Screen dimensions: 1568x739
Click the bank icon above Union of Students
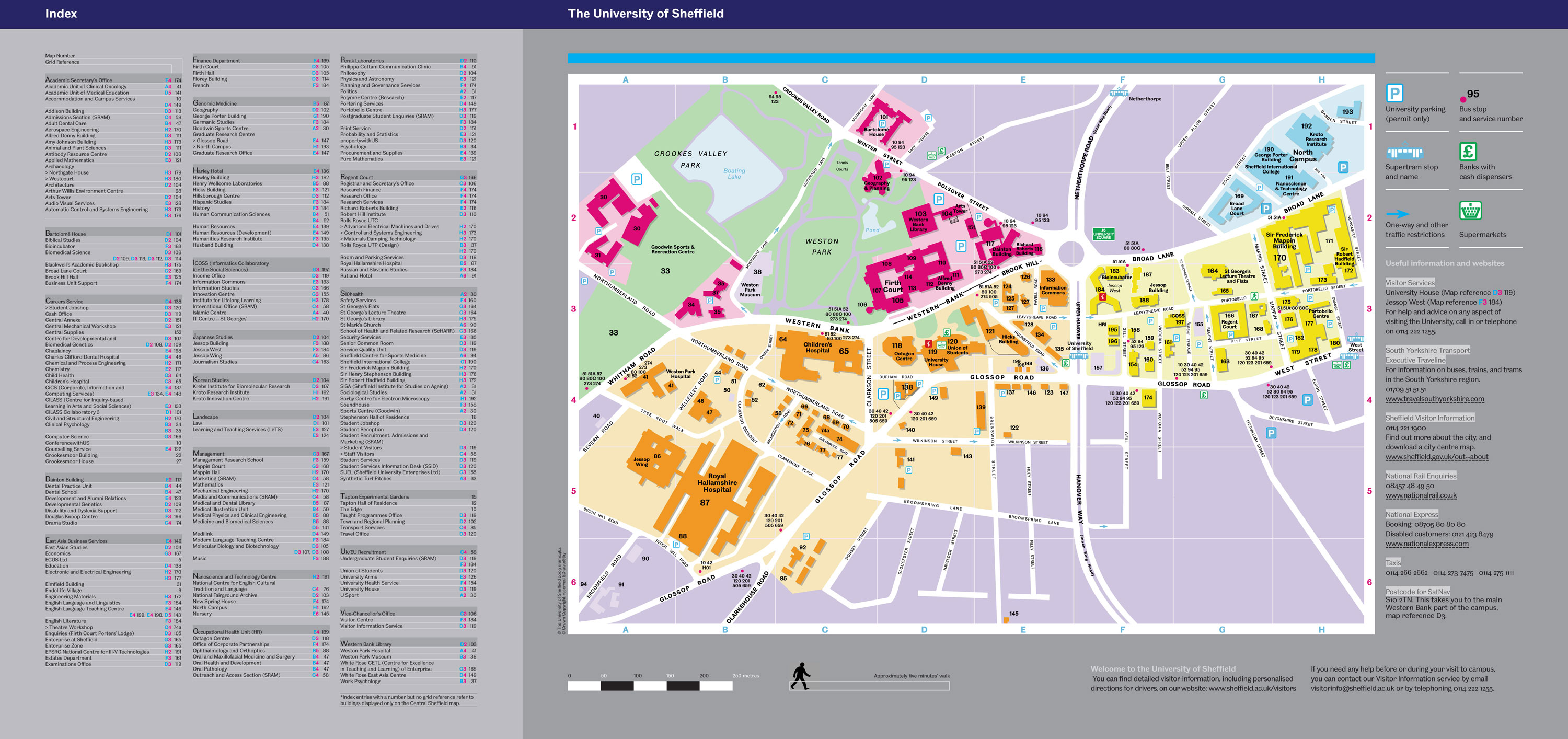(947, 332)
